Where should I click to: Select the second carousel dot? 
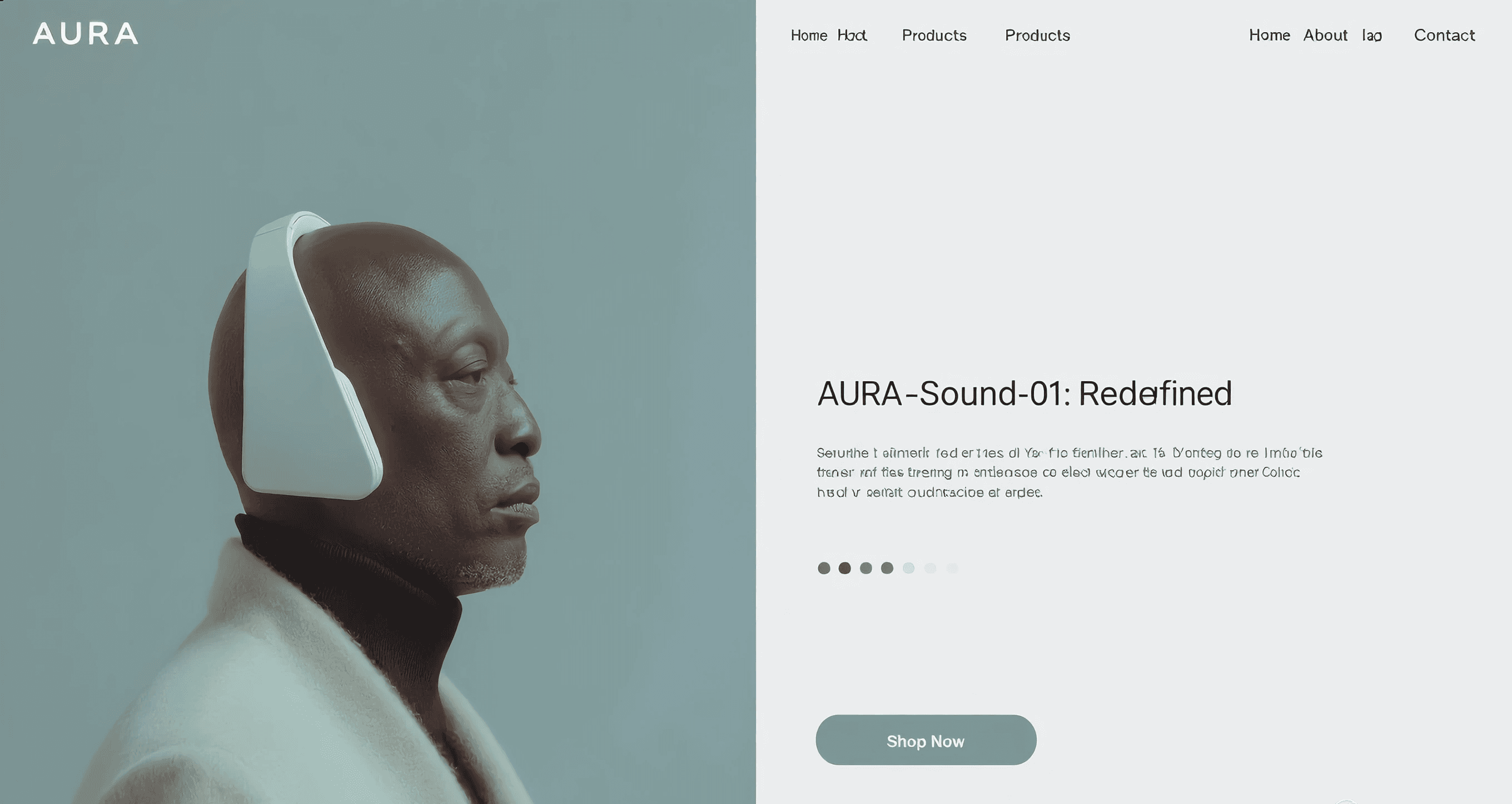pos(844,568)
